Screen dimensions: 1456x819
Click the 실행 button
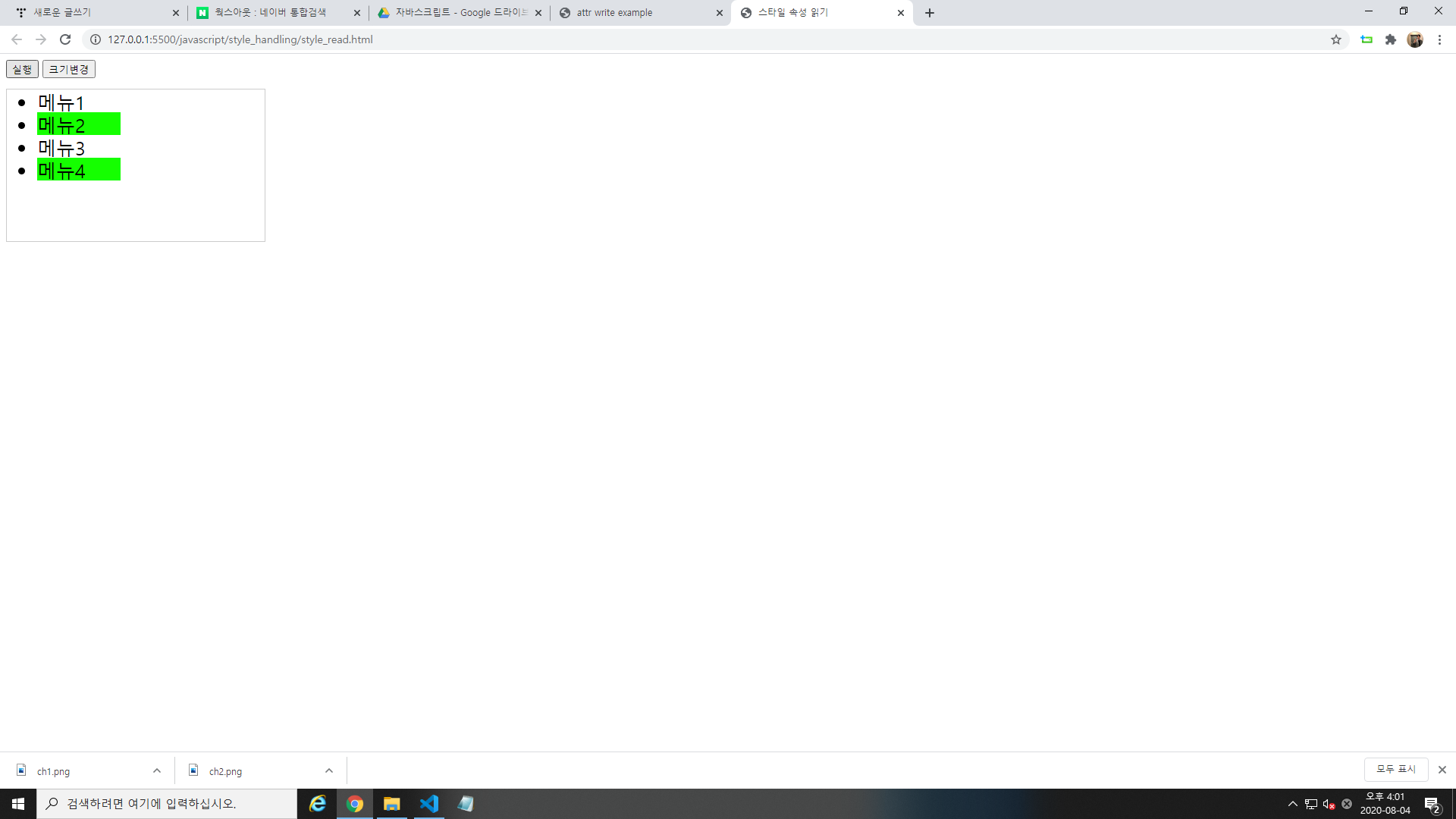point(22,69)
